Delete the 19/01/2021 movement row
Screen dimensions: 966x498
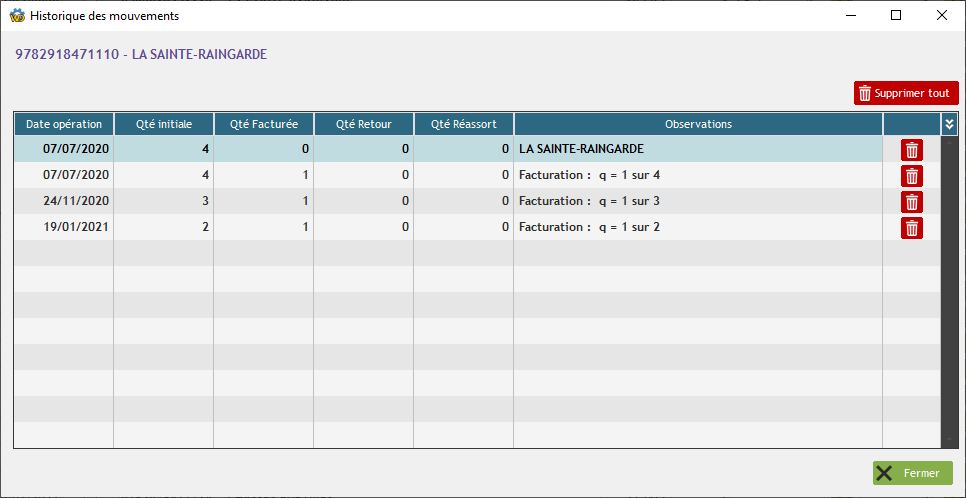pyautogui.click(x=912, y=227)
